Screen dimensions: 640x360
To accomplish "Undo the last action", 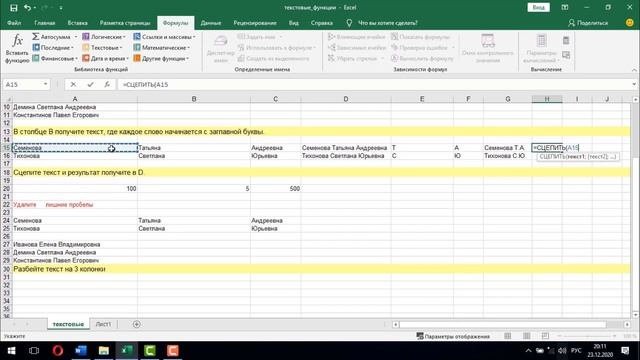I will click(x=27, y=7).
